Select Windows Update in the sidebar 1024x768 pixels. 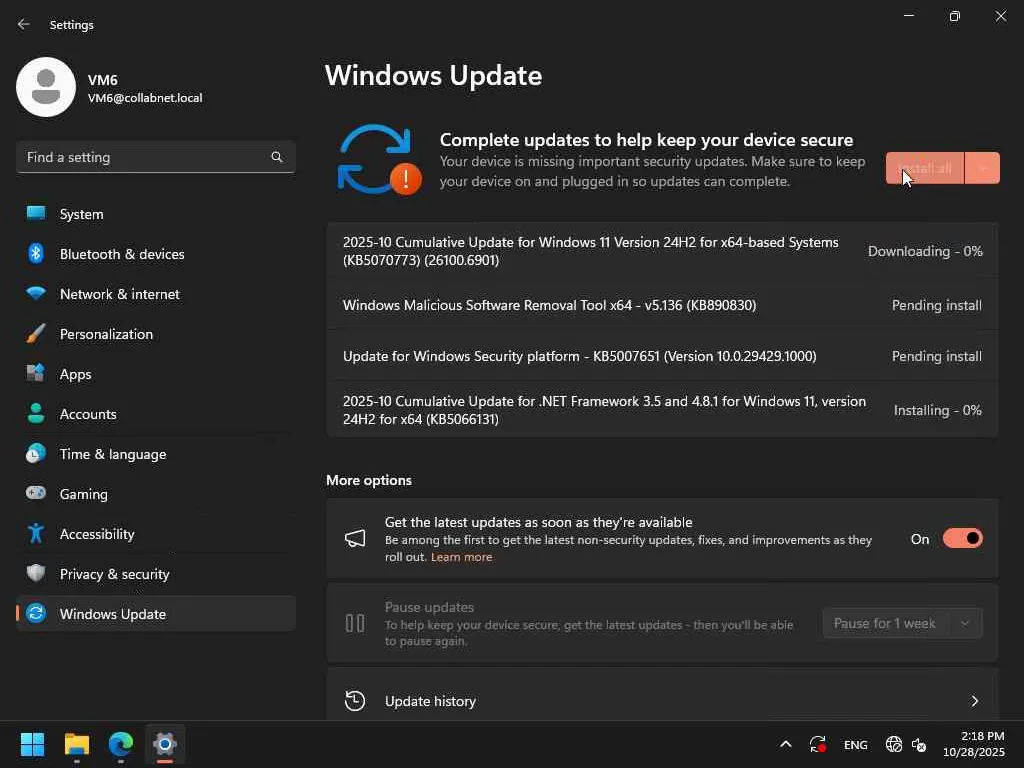155,614
